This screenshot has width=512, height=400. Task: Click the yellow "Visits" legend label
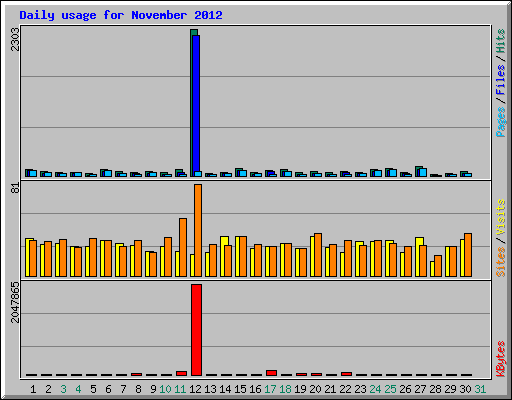tap(500, 218)
